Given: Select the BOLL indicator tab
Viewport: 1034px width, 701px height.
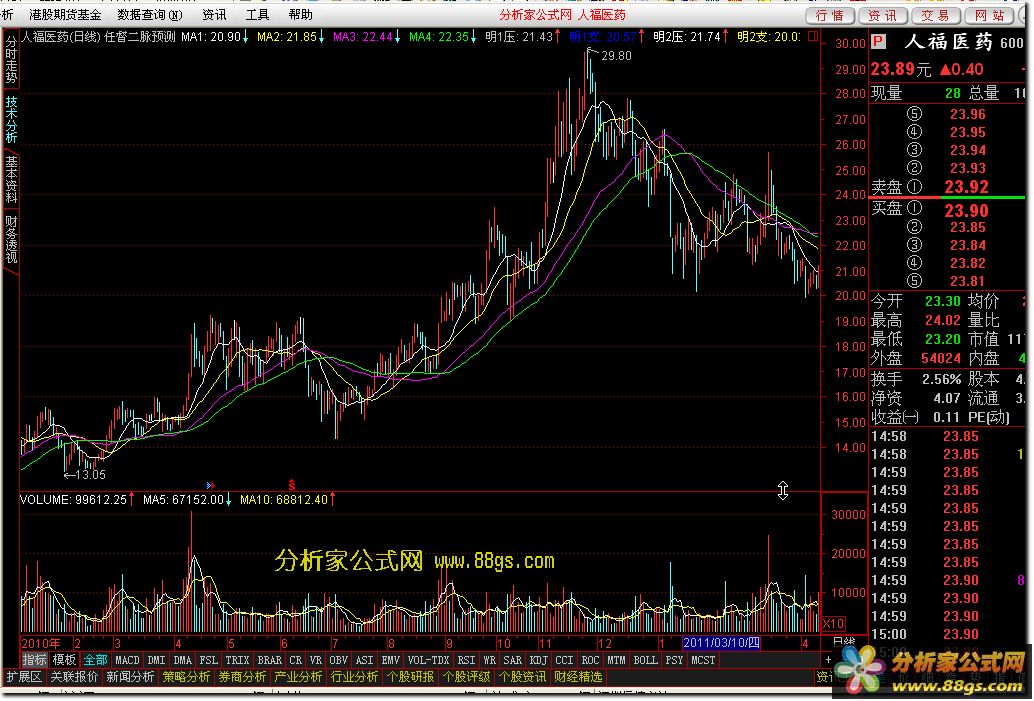Looking at the screenshot, I should click(646, 659).
